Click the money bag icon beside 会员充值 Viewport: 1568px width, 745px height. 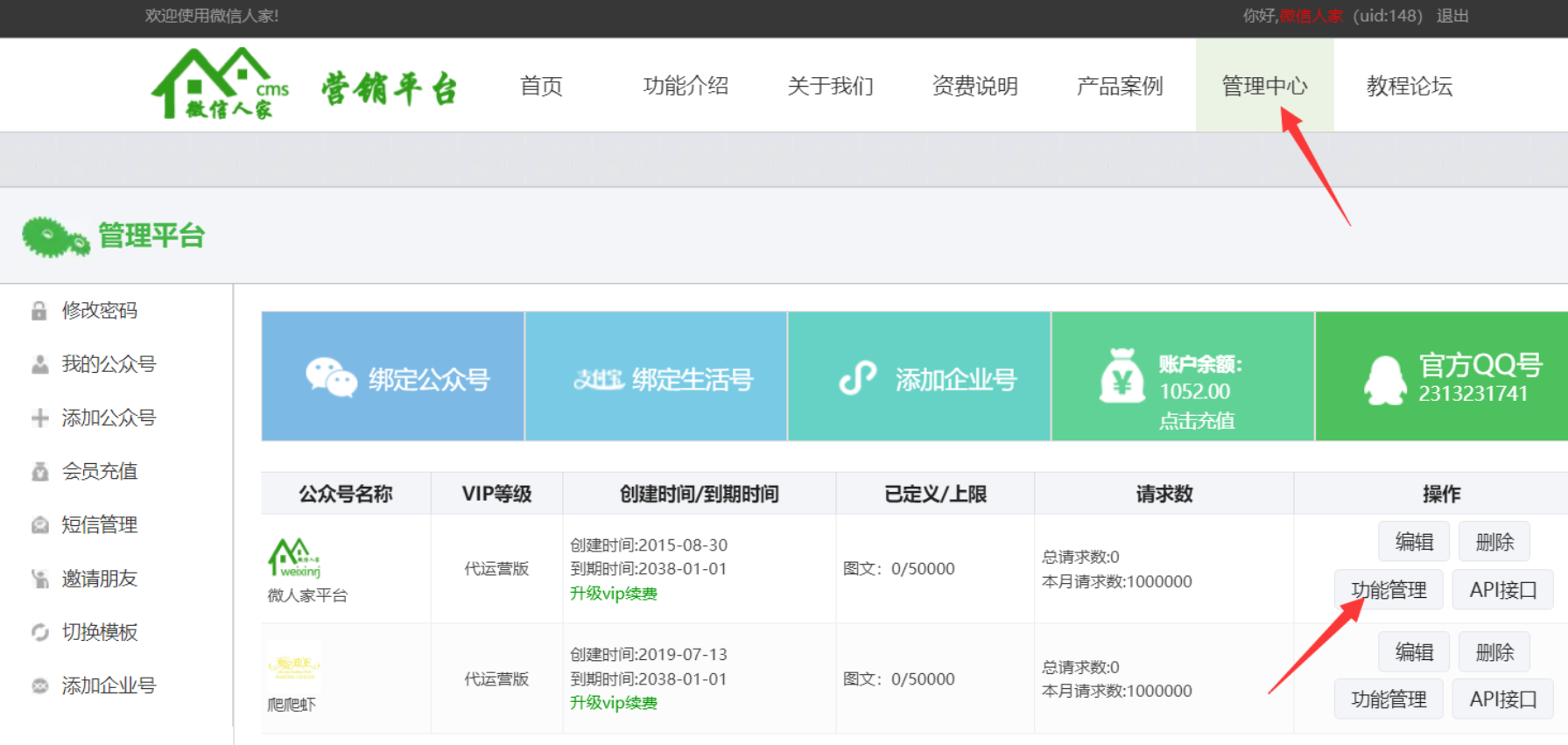(39, 472)
